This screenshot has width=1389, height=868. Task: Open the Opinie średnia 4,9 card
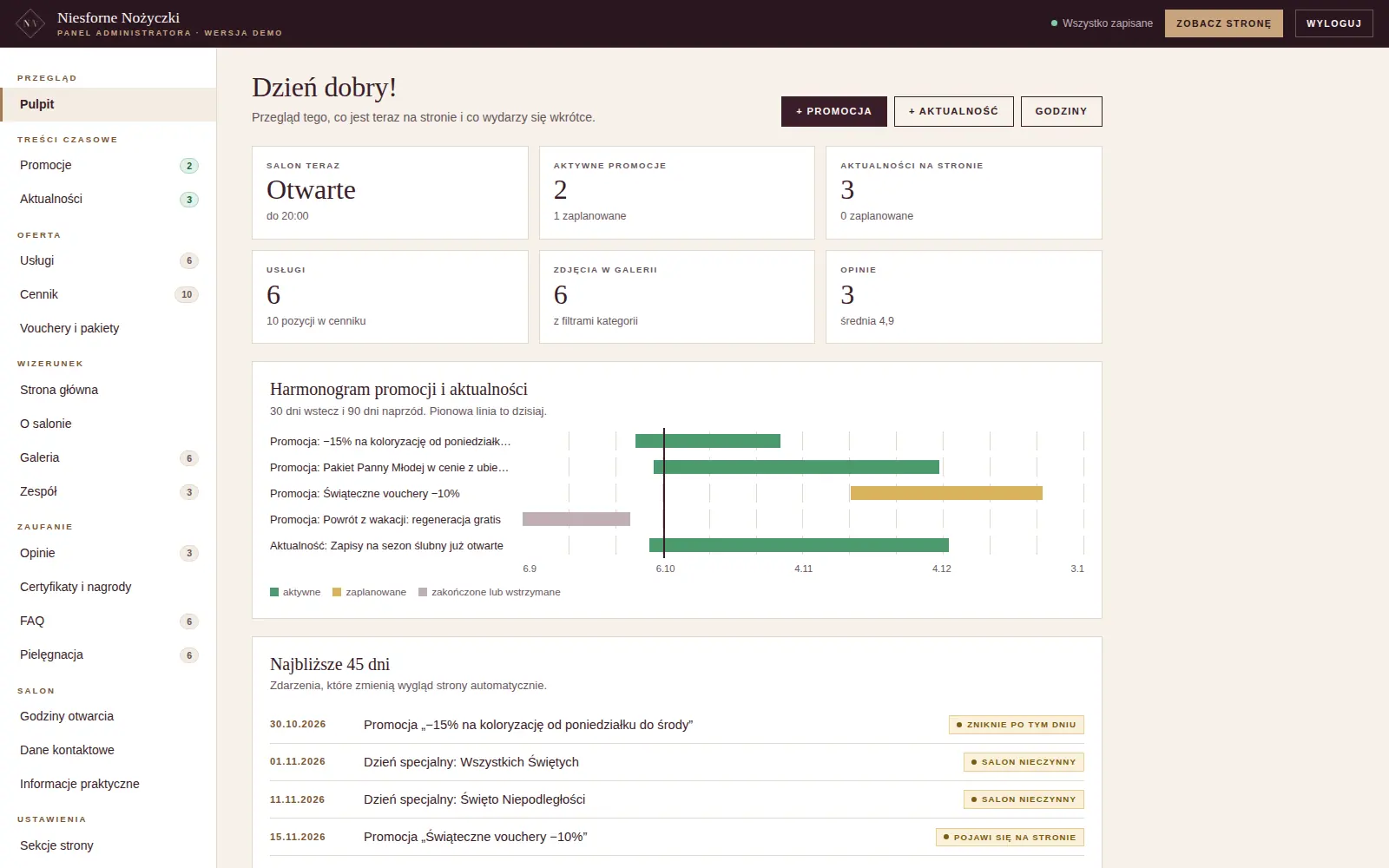point(964,297)
